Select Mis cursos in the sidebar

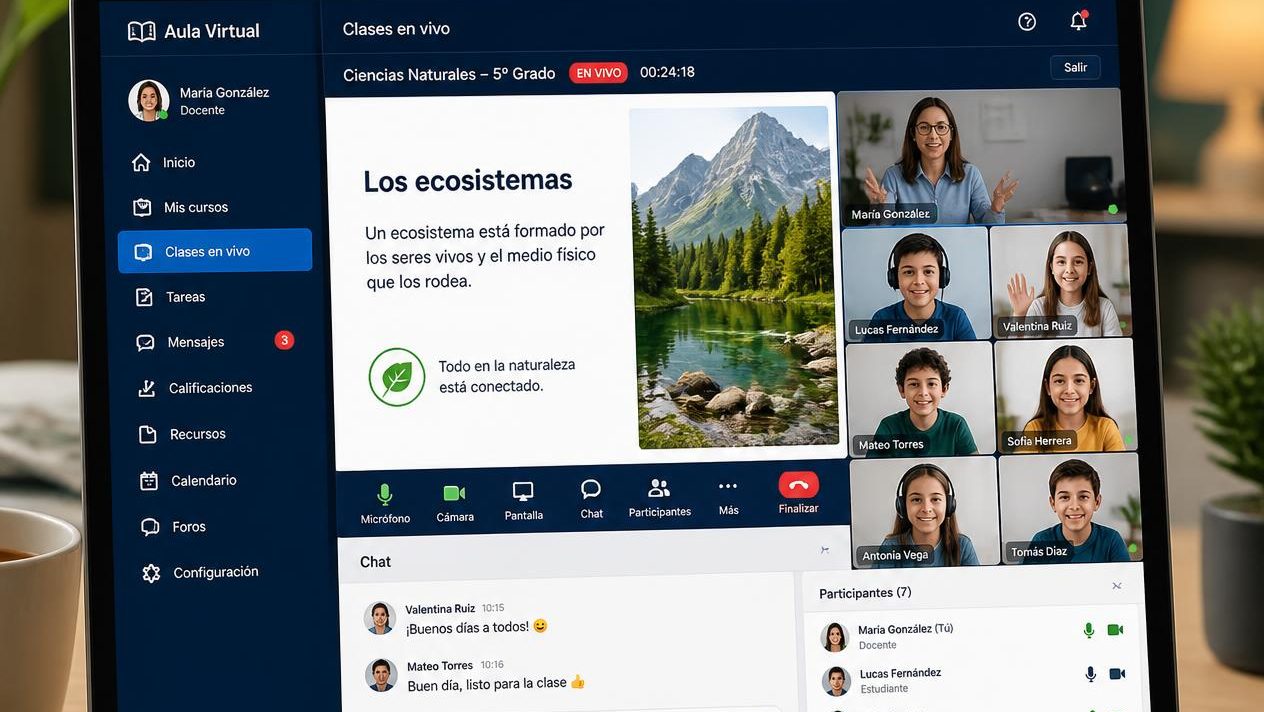tap(214, 207)
